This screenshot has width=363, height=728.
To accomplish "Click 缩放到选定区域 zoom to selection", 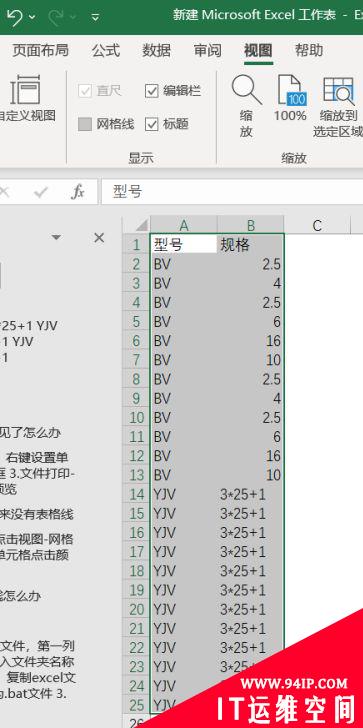I will pos(338,107).
